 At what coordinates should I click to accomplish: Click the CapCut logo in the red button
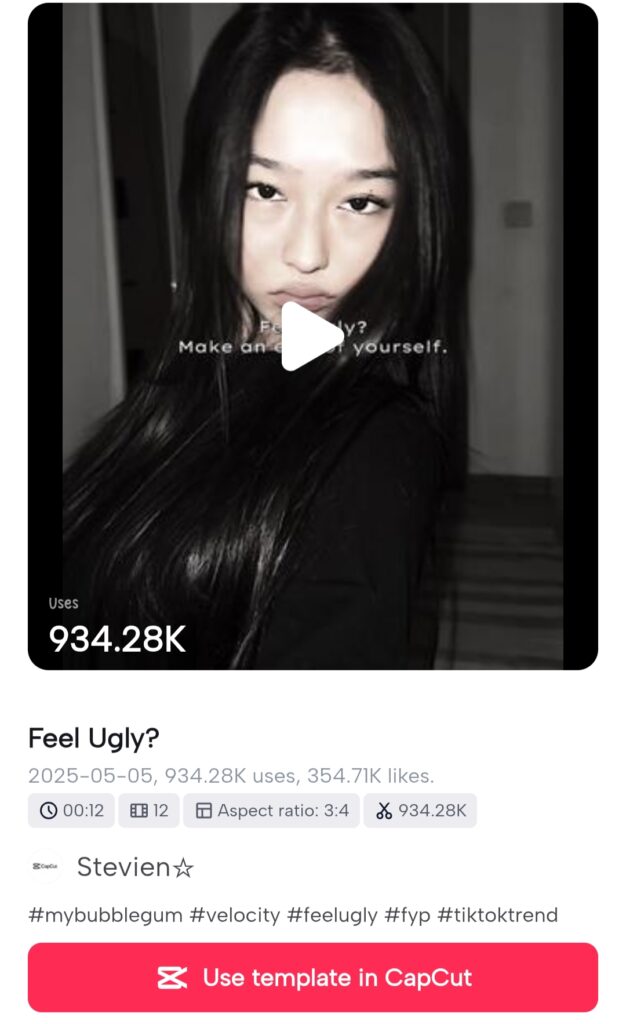click(172, 978)
